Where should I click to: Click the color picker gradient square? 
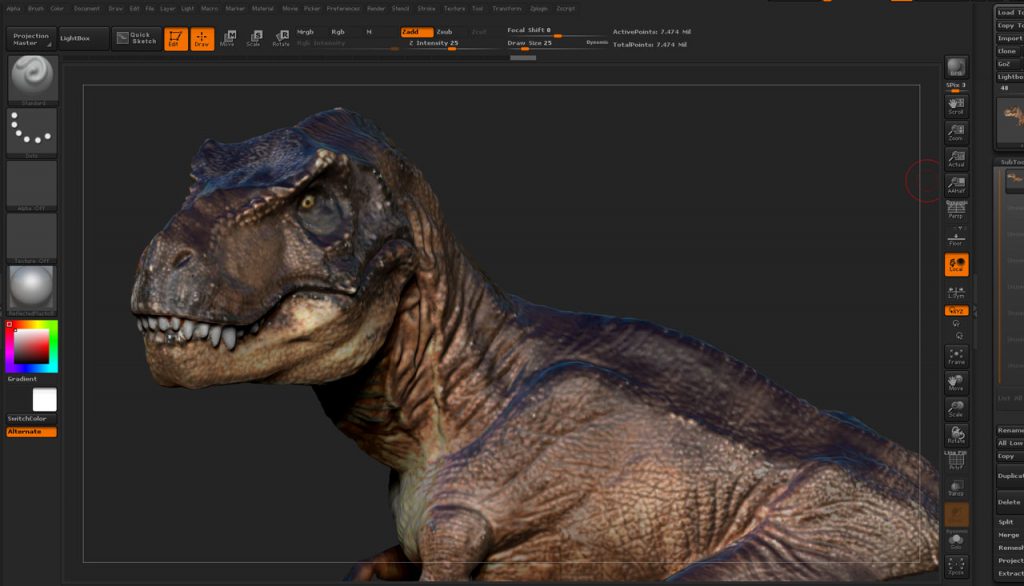pyautogui.click(x=31, y=346)
